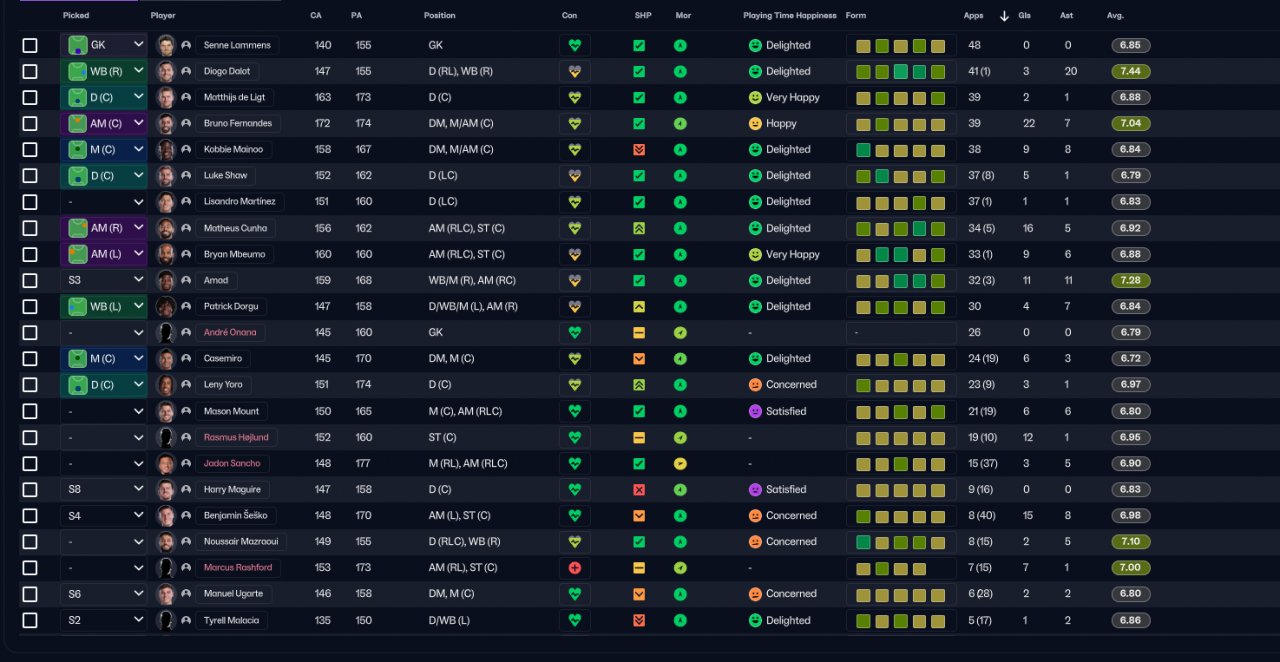Open the AM (C) picked dropdown for Bruno Fernandes
Viewport: 1280px width, 662px height.
tap(104, 123)
